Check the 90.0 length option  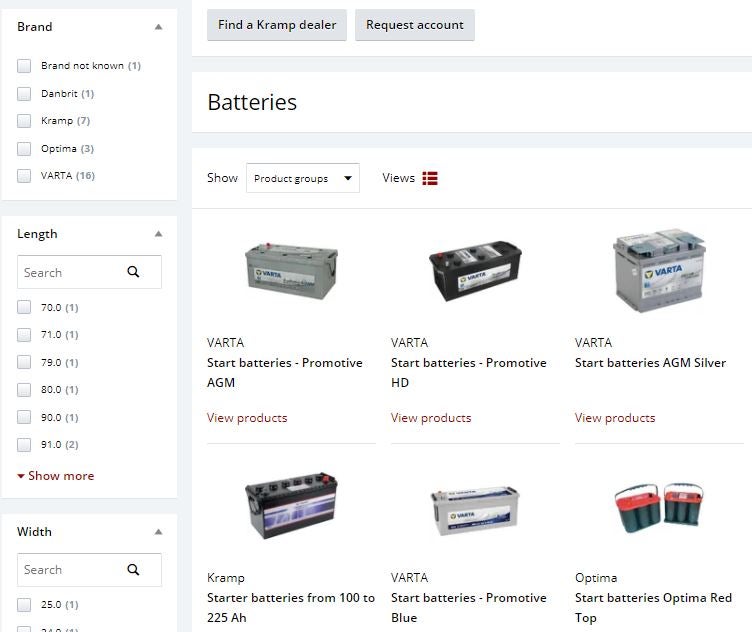point(24,417)
